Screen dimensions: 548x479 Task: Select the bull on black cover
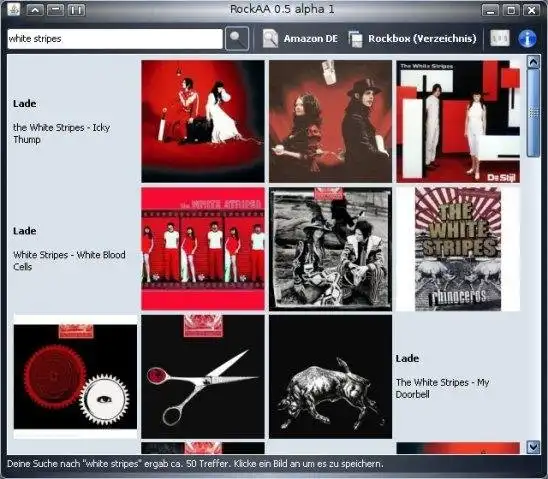(330, 377)
